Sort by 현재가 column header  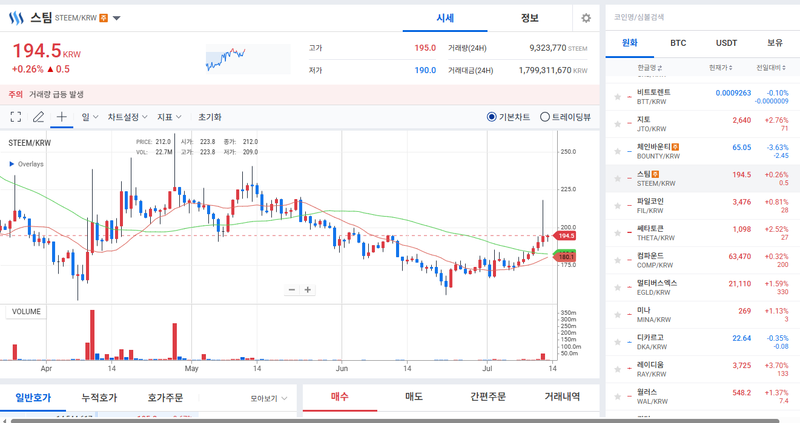[720, 68]
